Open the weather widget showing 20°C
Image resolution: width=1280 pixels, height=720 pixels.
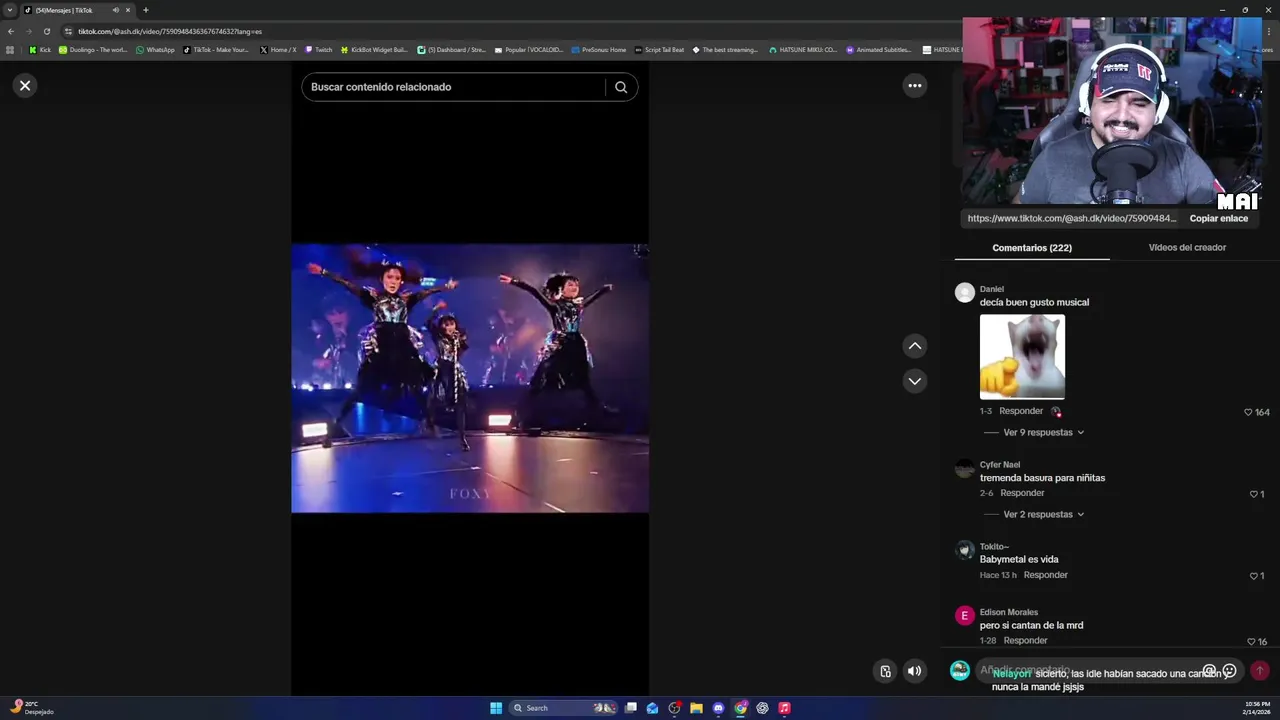point(31,708)
